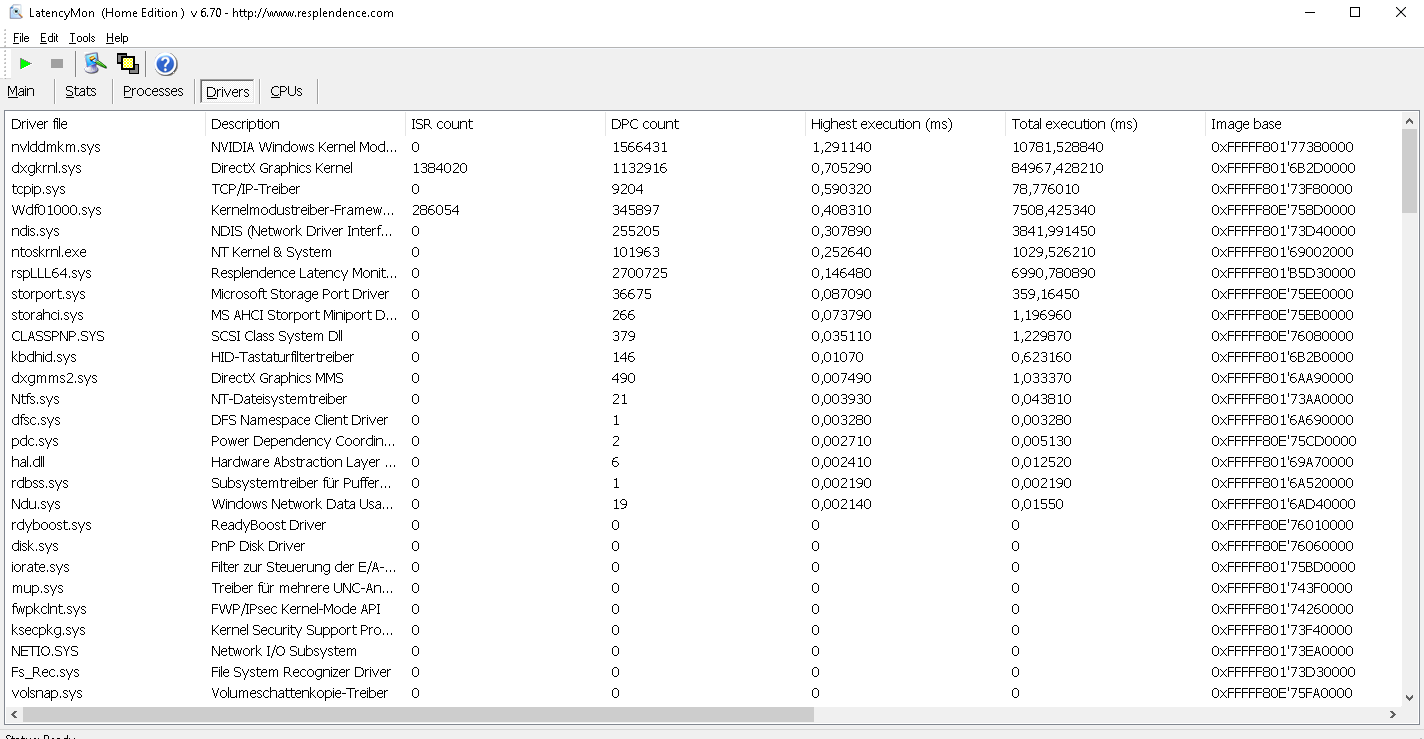Select the tcpip.sys driver row
Image resolution: width=1424 pixels, height=739 pixels.
pyautogui.click(x=703, y=189)
